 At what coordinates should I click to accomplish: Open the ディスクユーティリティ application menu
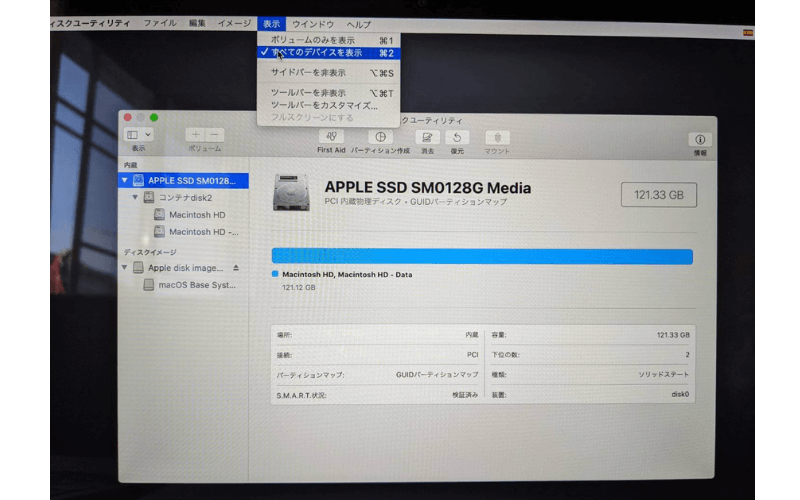coord(91,23)
